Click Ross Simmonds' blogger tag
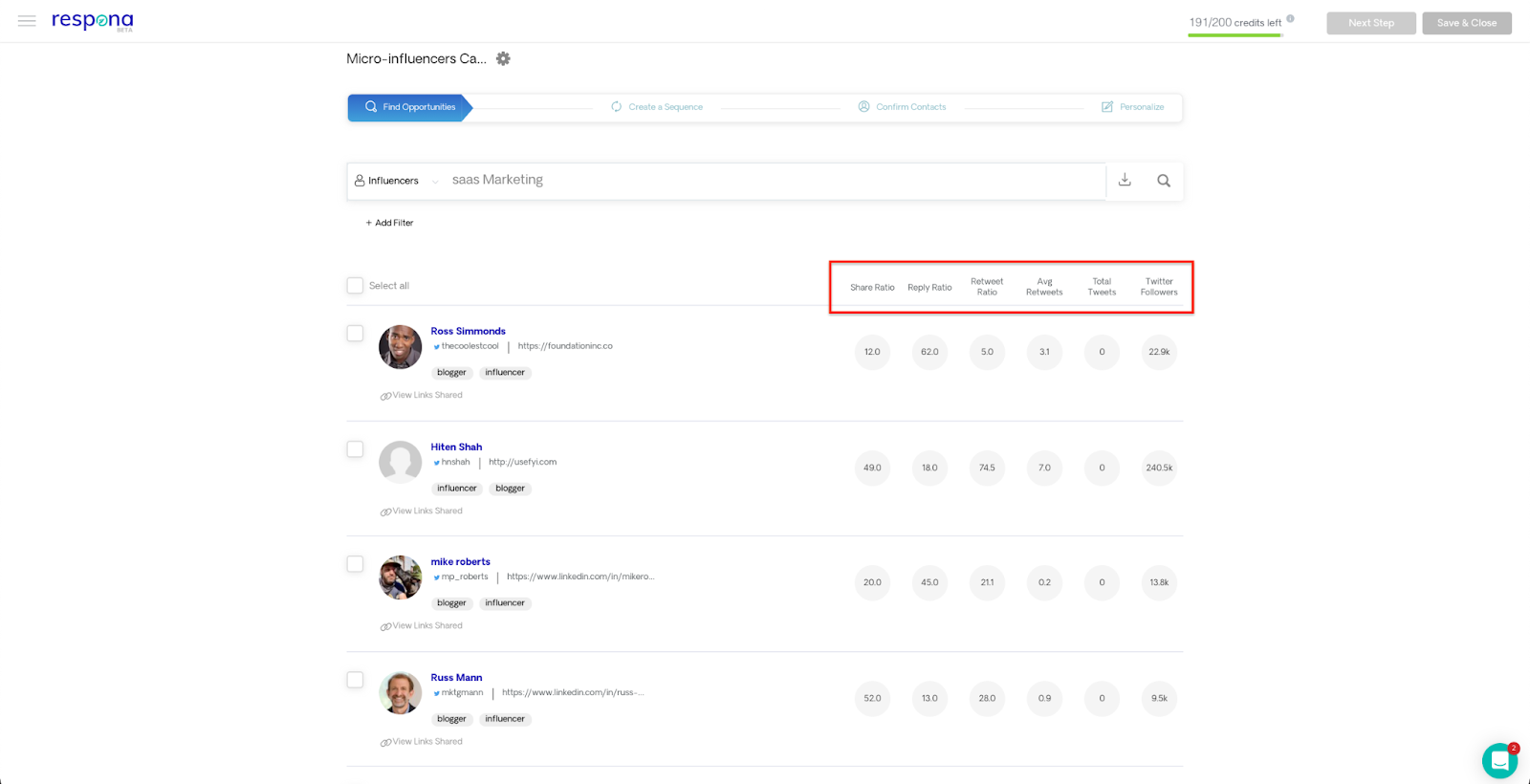 (451, 373)
